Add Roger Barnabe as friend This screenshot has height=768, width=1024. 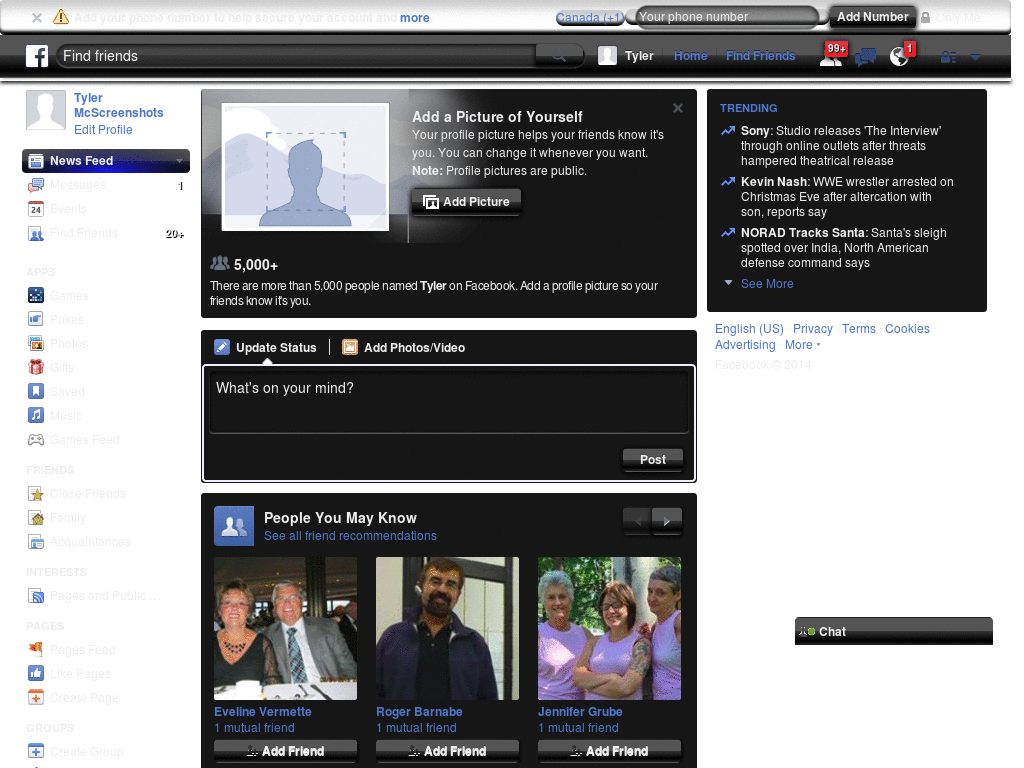coord(447,751)
